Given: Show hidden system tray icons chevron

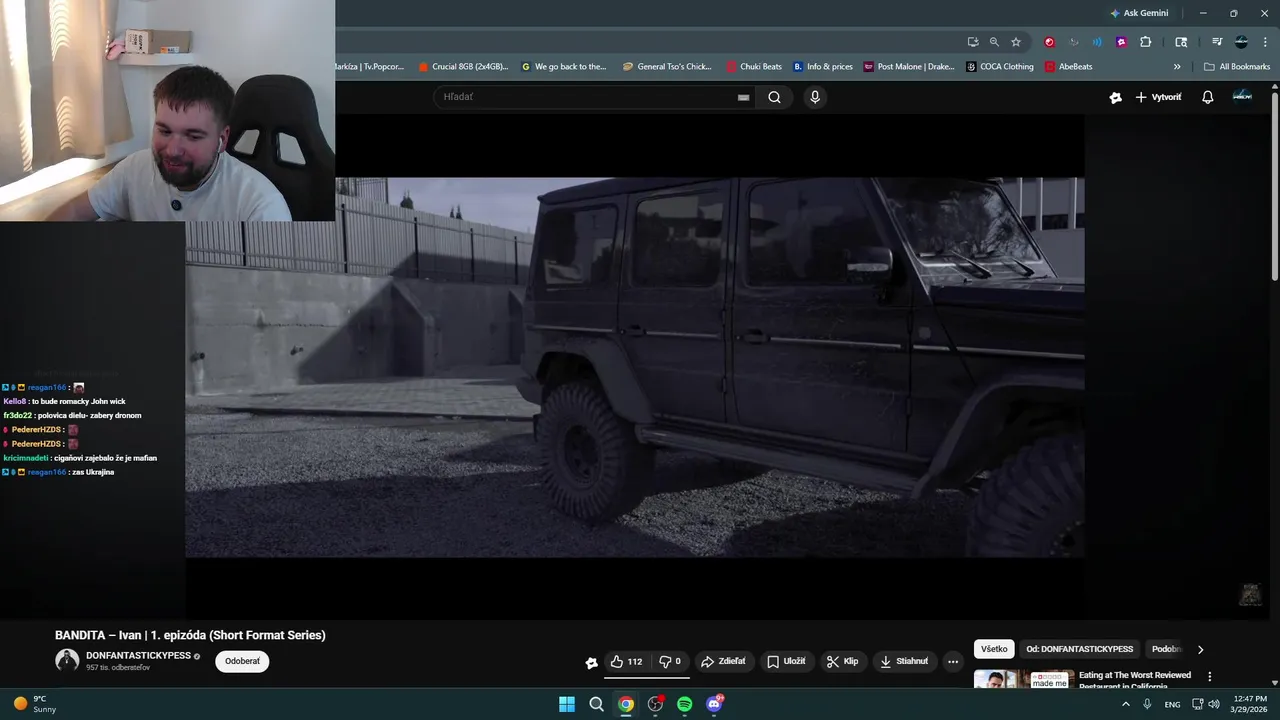Looking at the screenshot, I should click(x=1125, y=704).
